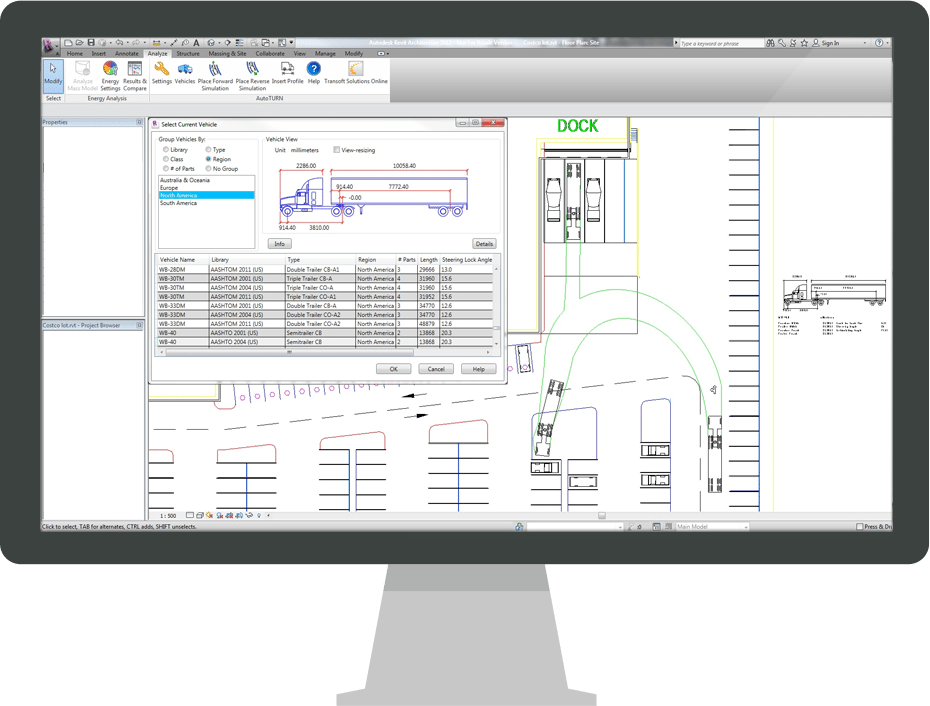Click the Save disk icon in quick access toolbar
This screenshot has width=930, height=706.
click(91, 43)
